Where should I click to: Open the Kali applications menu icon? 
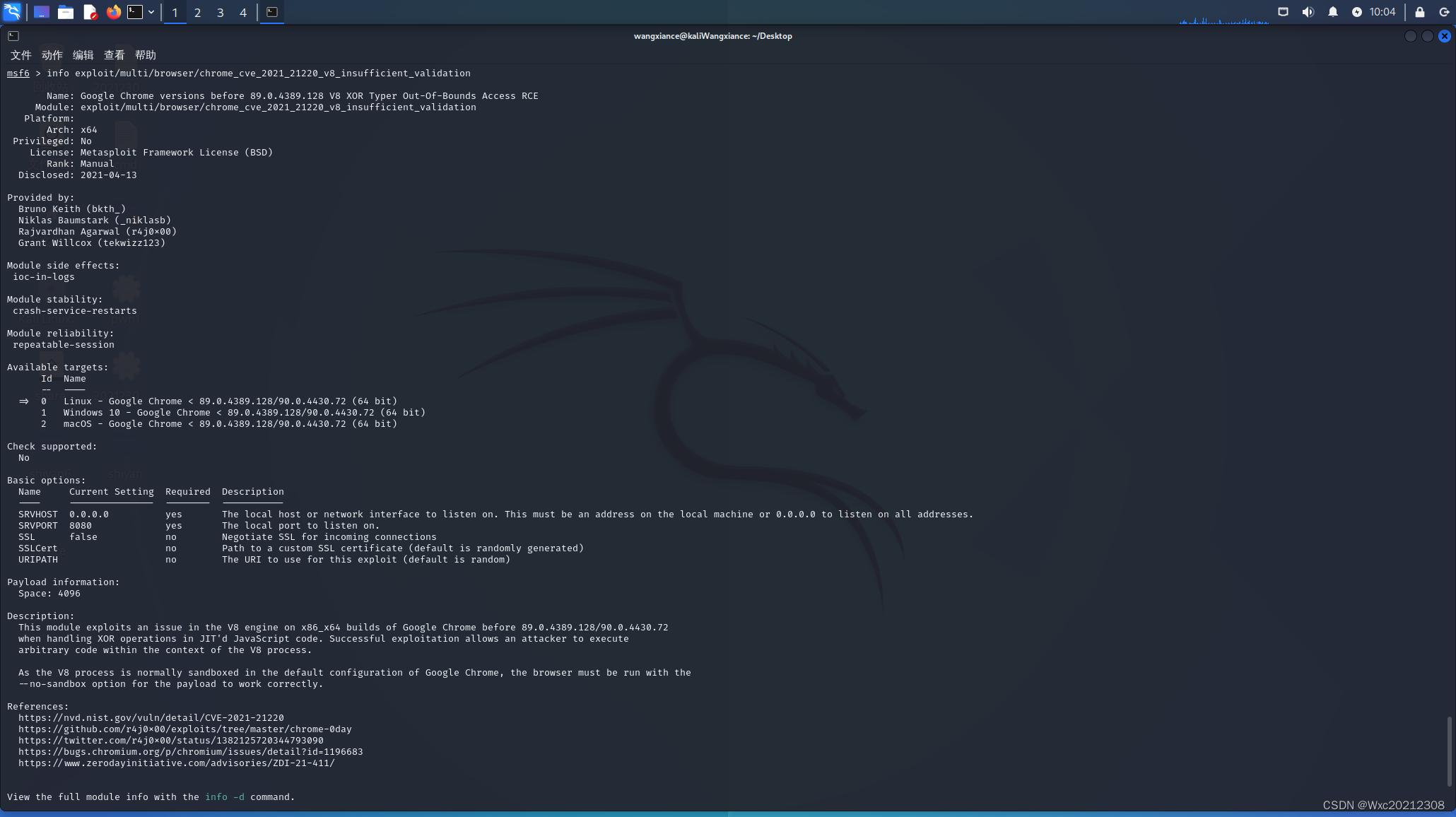(13, 11)
